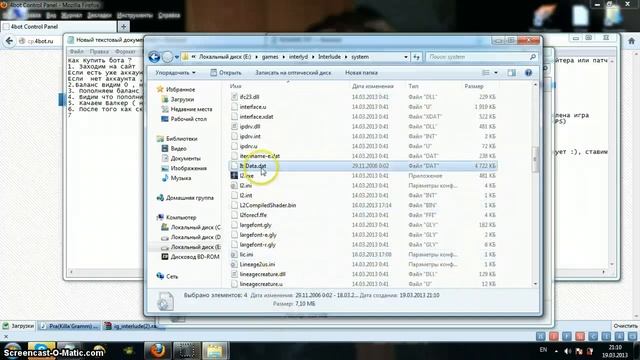
Task: Click the interlyd segment in address breadcrumb
Action: click(x=298, y=57)
